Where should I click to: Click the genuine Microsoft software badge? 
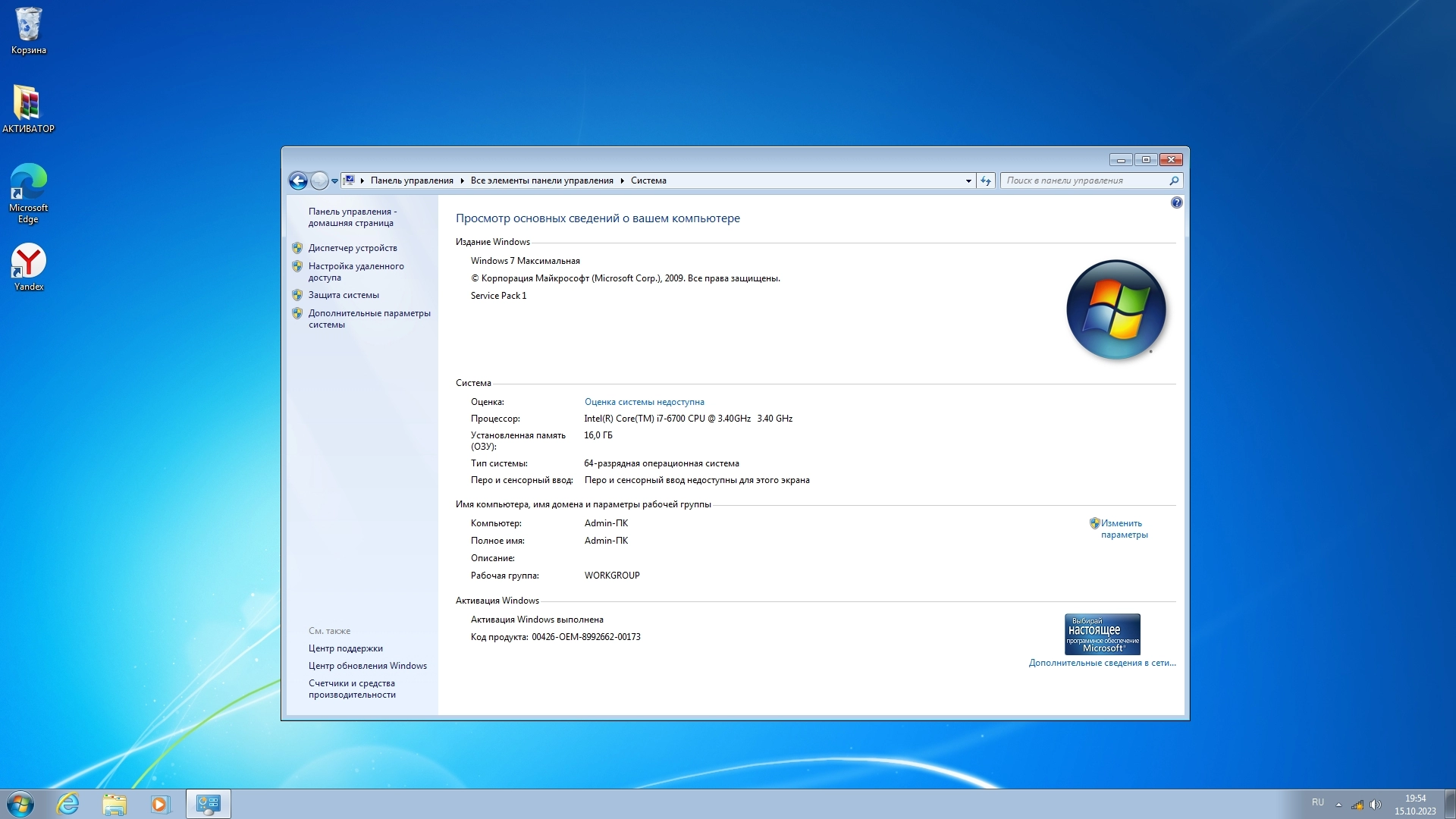point(1102,634)
